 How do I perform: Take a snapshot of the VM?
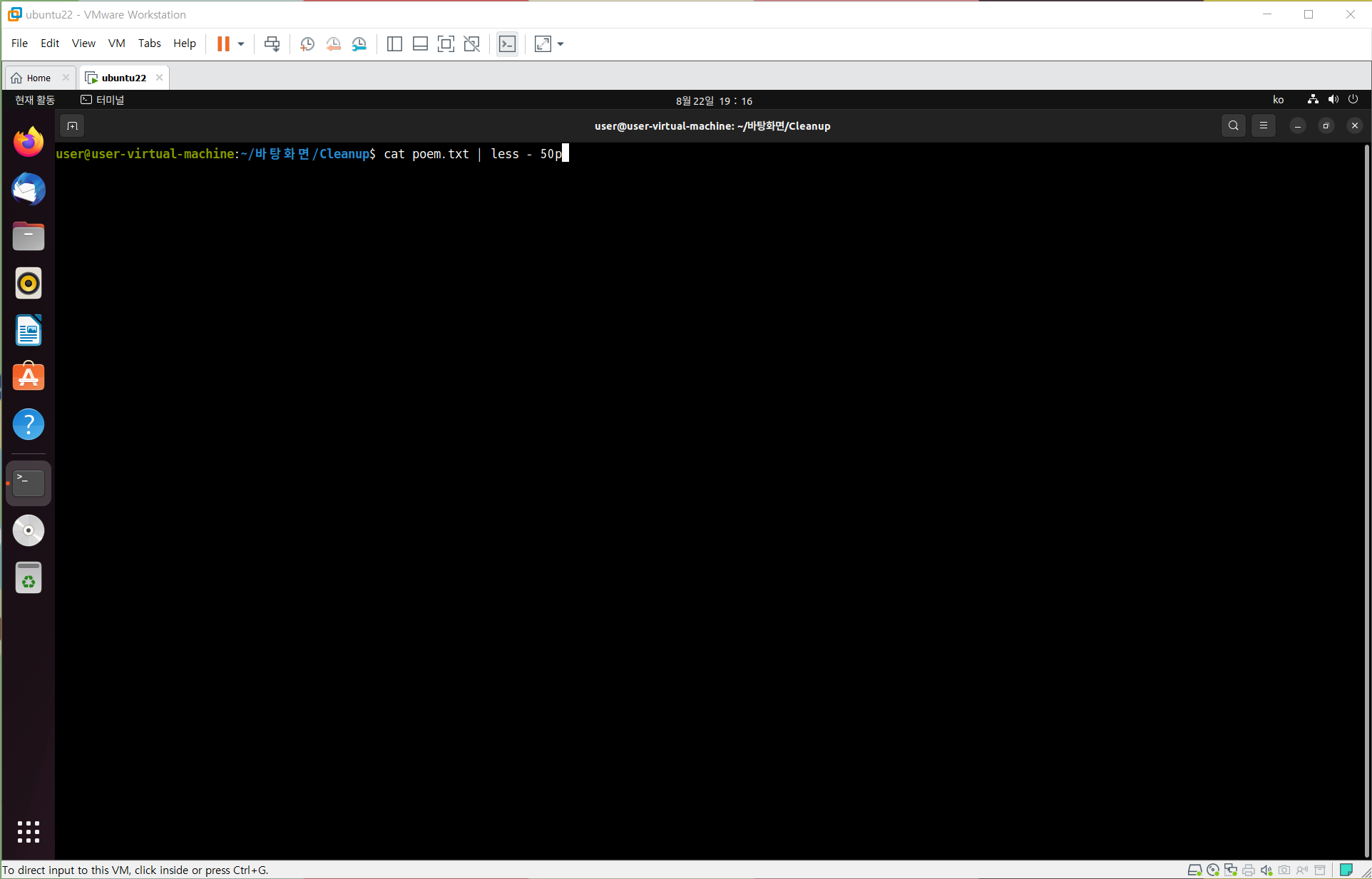(307, 44)
